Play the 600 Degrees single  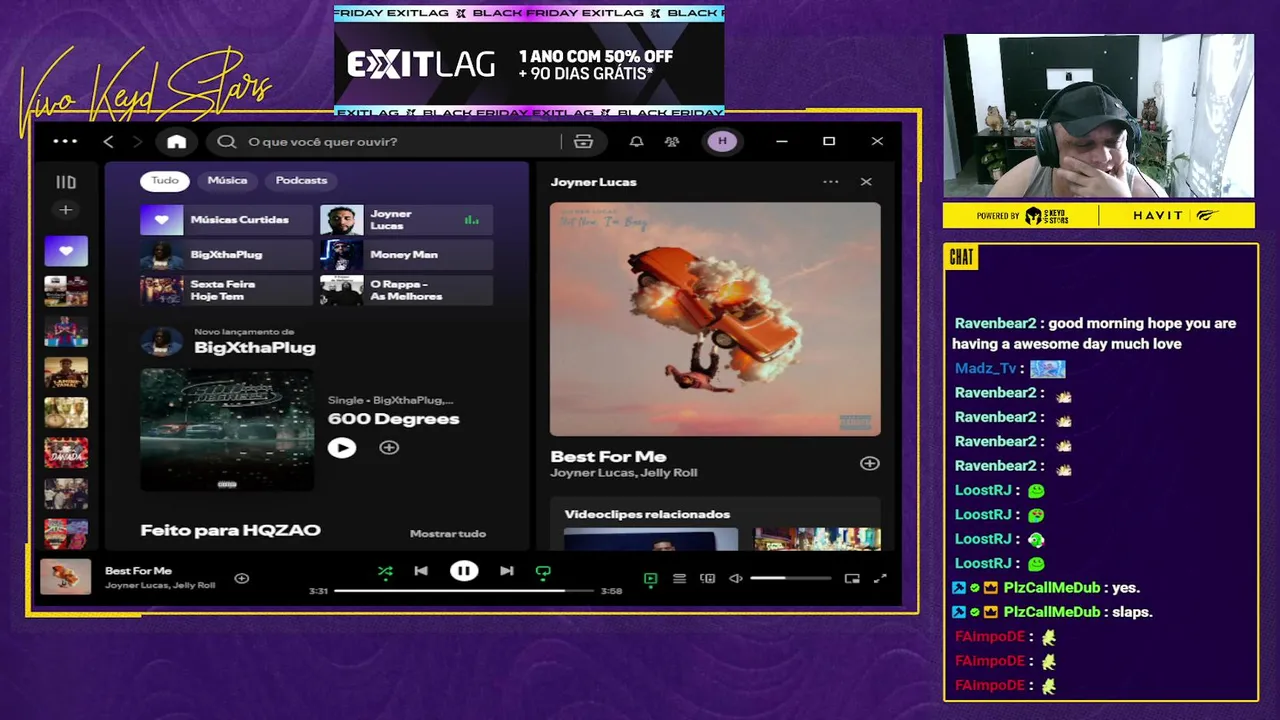342,448
